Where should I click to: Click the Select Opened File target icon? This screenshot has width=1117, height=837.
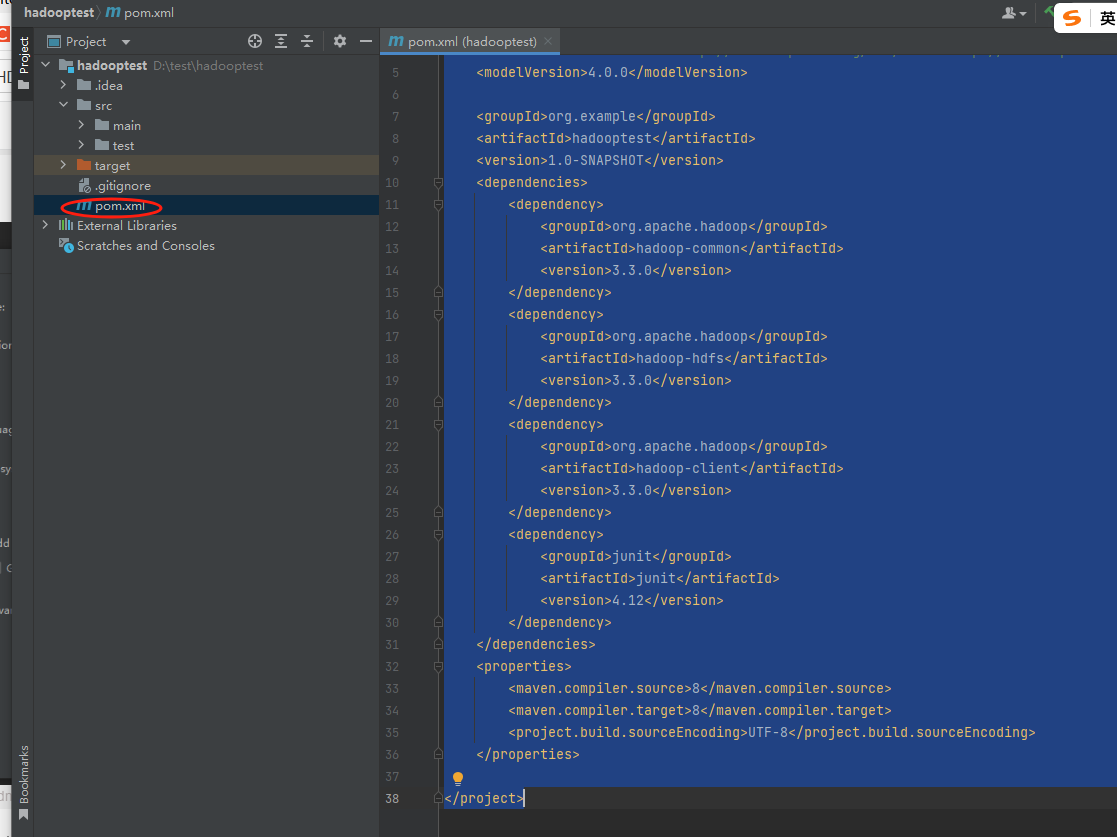pos(254,41)
